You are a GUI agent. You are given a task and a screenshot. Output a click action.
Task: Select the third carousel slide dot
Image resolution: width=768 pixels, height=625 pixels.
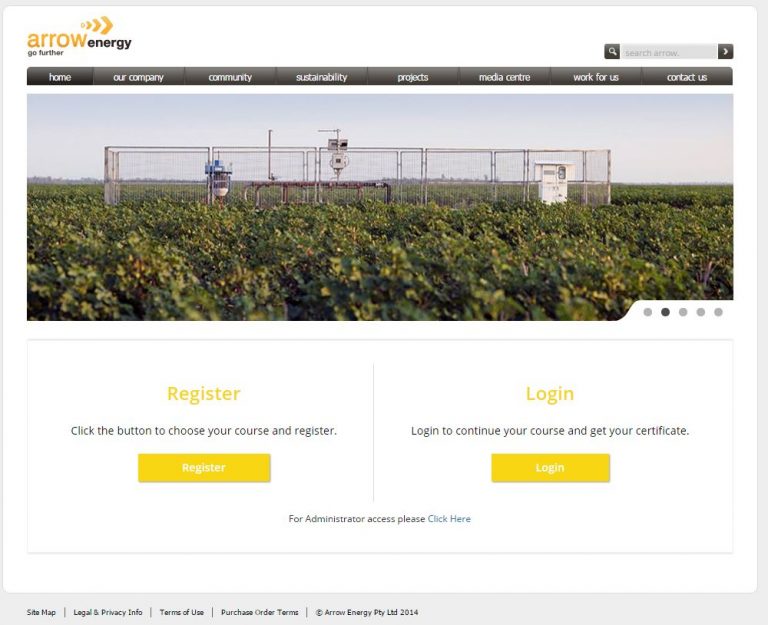[683, 312]
